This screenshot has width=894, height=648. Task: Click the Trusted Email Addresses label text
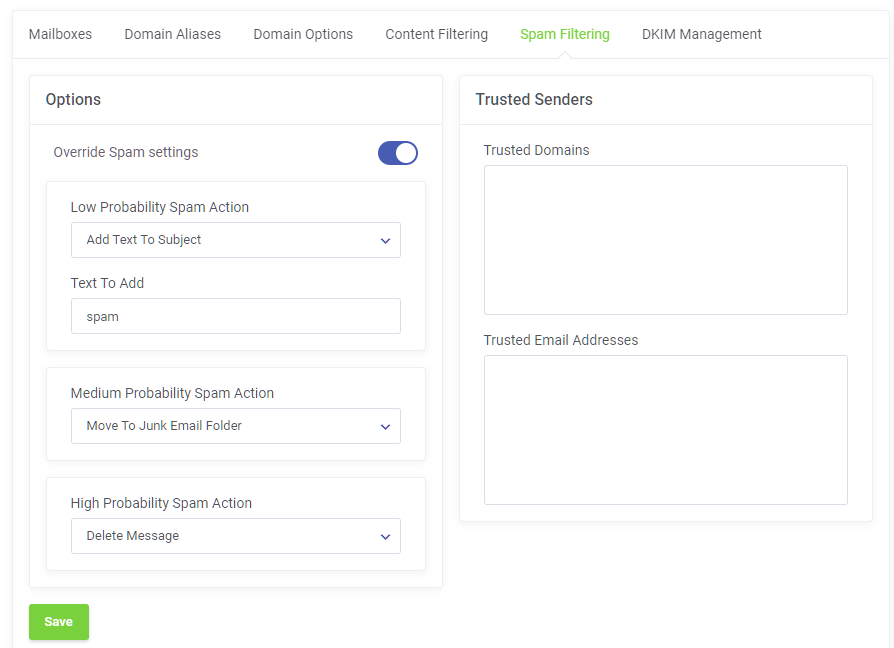click(560, 340)
